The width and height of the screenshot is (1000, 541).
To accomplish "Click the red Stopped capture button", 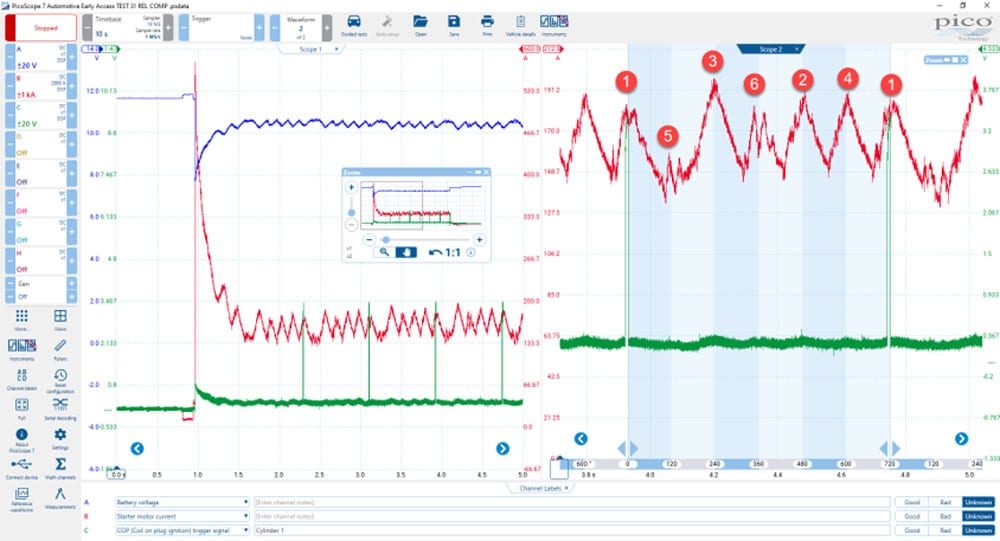I will [x=41, y=28].
